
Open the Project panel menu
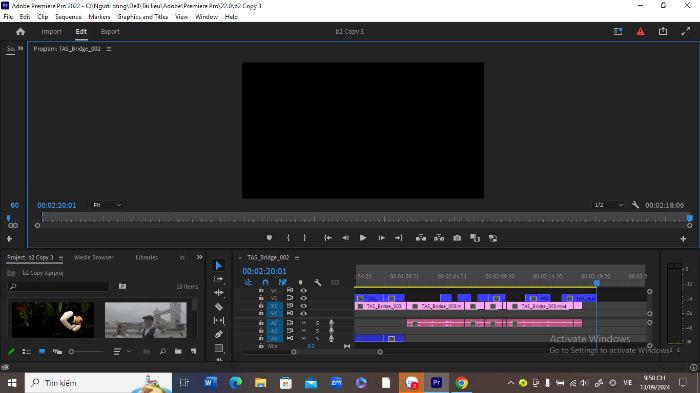tap(61, 258)
